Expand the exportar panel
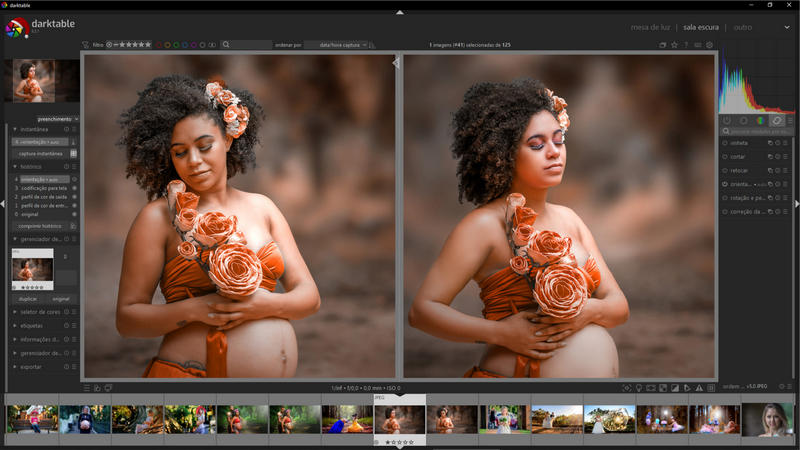Viewport: 800px width, 450px height. [33, 367]
